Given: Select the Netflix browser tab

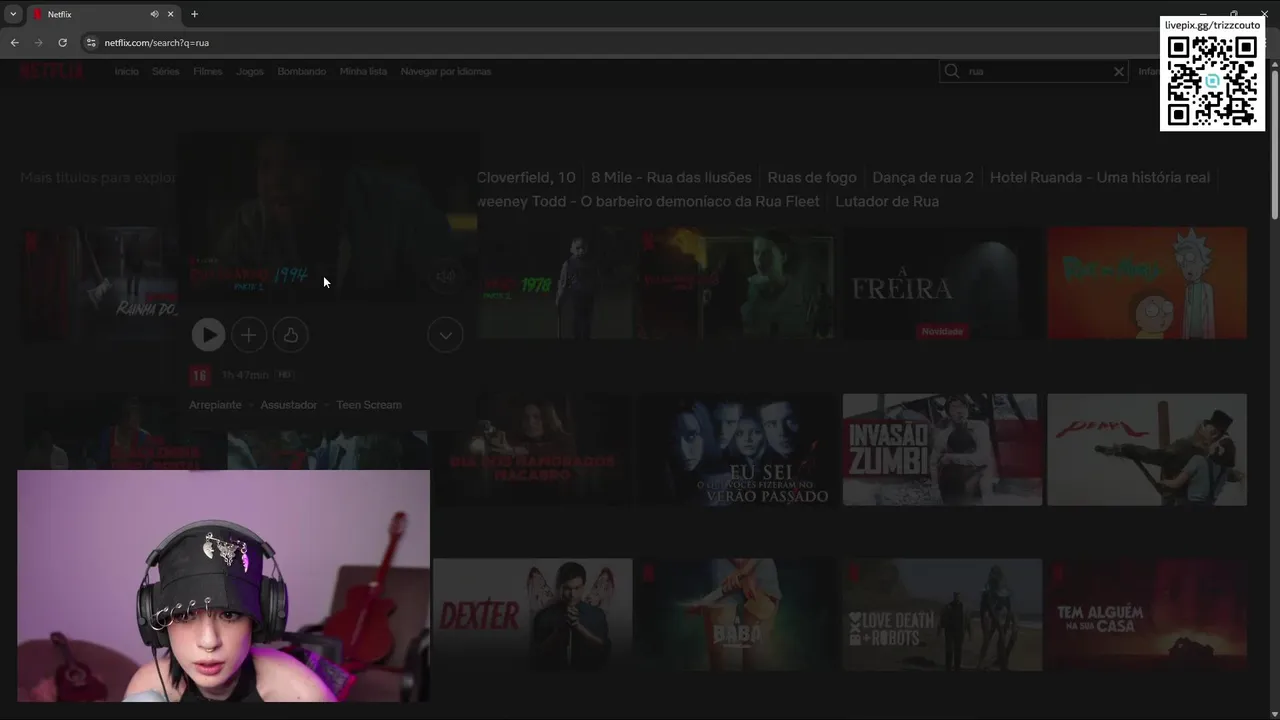Looking at the screenshot, I should pos(103,14).
